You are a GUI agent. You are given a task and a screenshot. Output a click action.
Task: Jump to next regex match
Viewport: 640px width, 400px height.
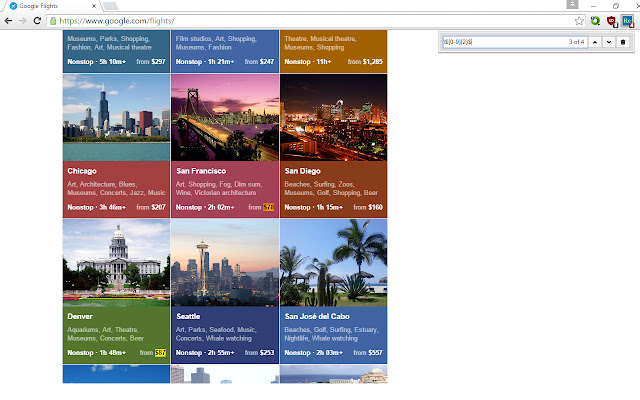coord(608,42)
